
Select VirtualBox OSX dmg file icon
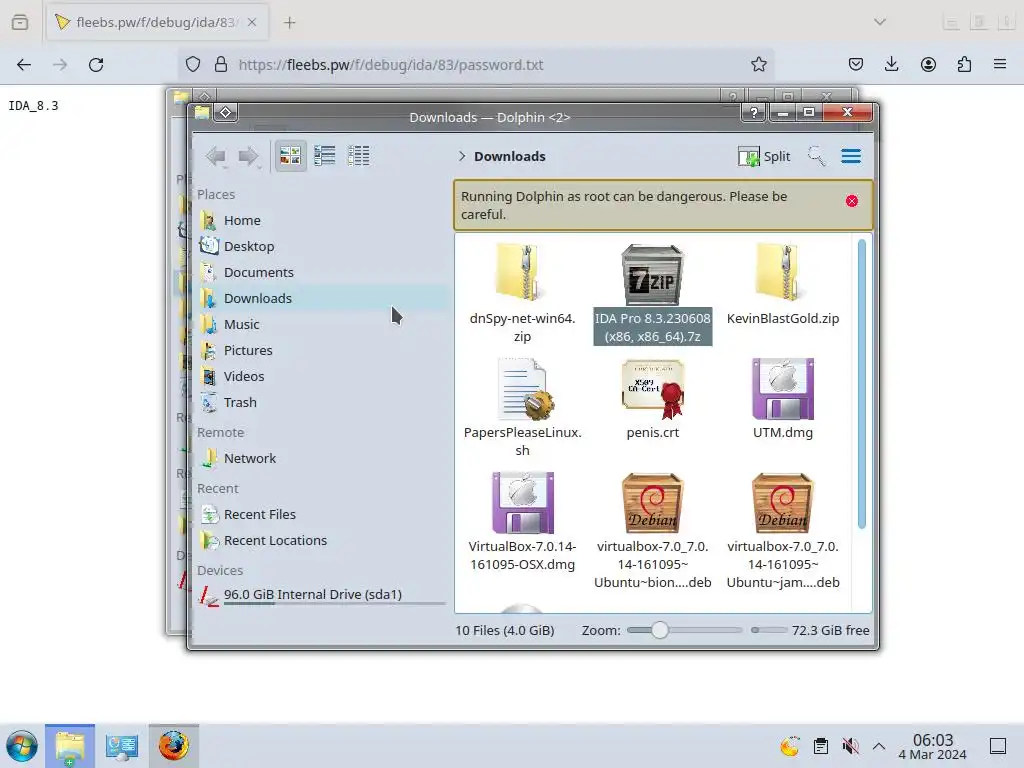click(522, 503)
